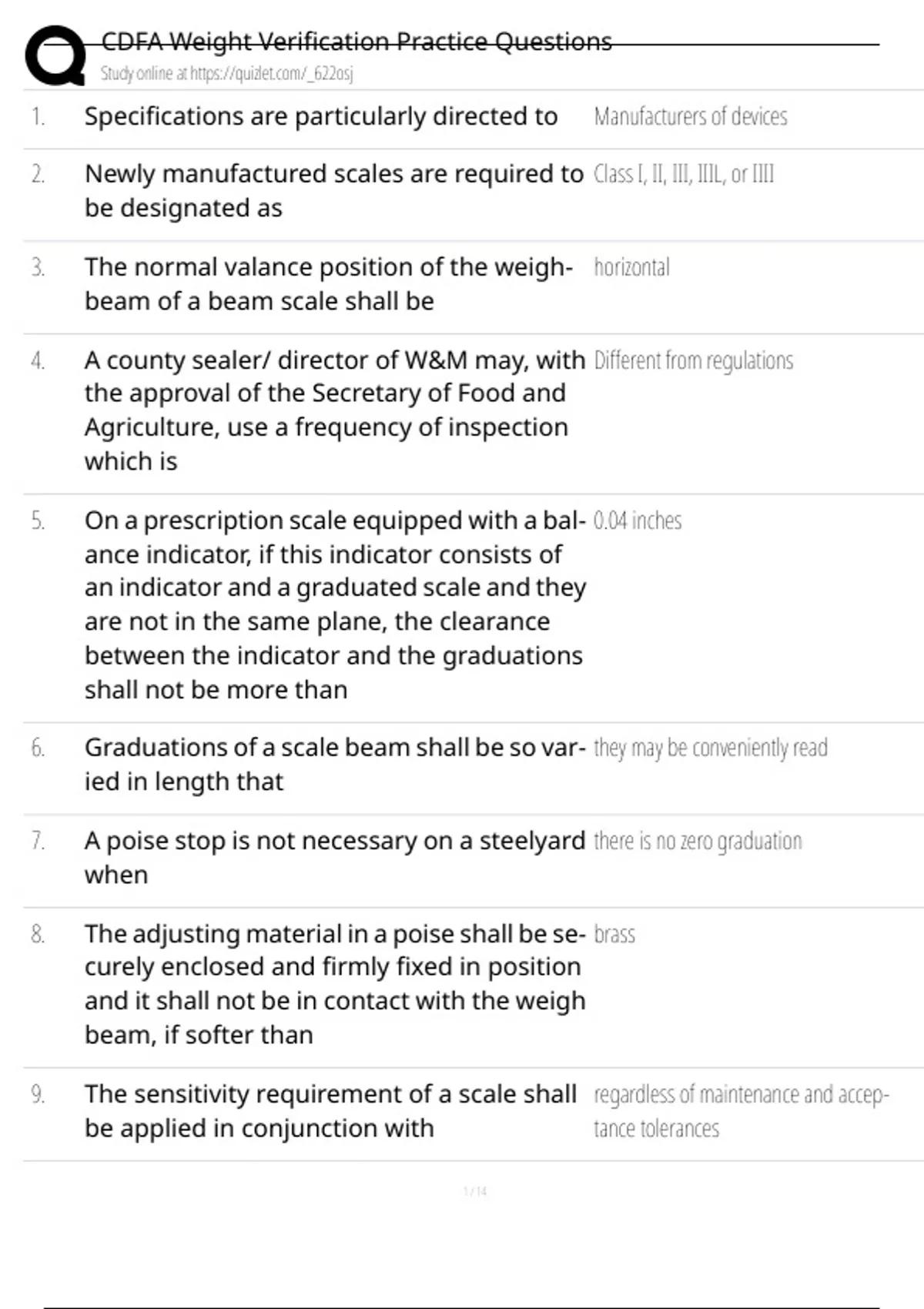Viewport: 924px width, 1309px height.
Task: Select question 2 about newly manufactured scales
Action: (333, 190)
